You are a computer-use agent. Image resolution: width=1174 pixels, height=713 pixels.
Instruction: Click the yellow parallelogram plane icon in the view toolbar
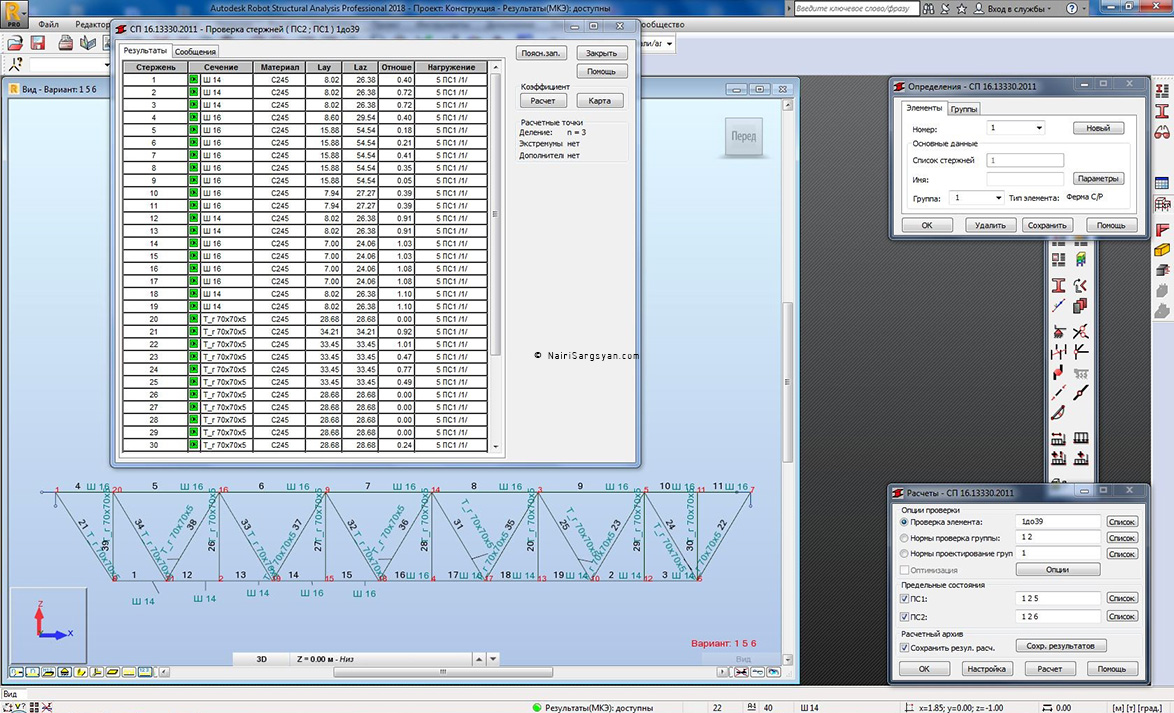[112, 672]
